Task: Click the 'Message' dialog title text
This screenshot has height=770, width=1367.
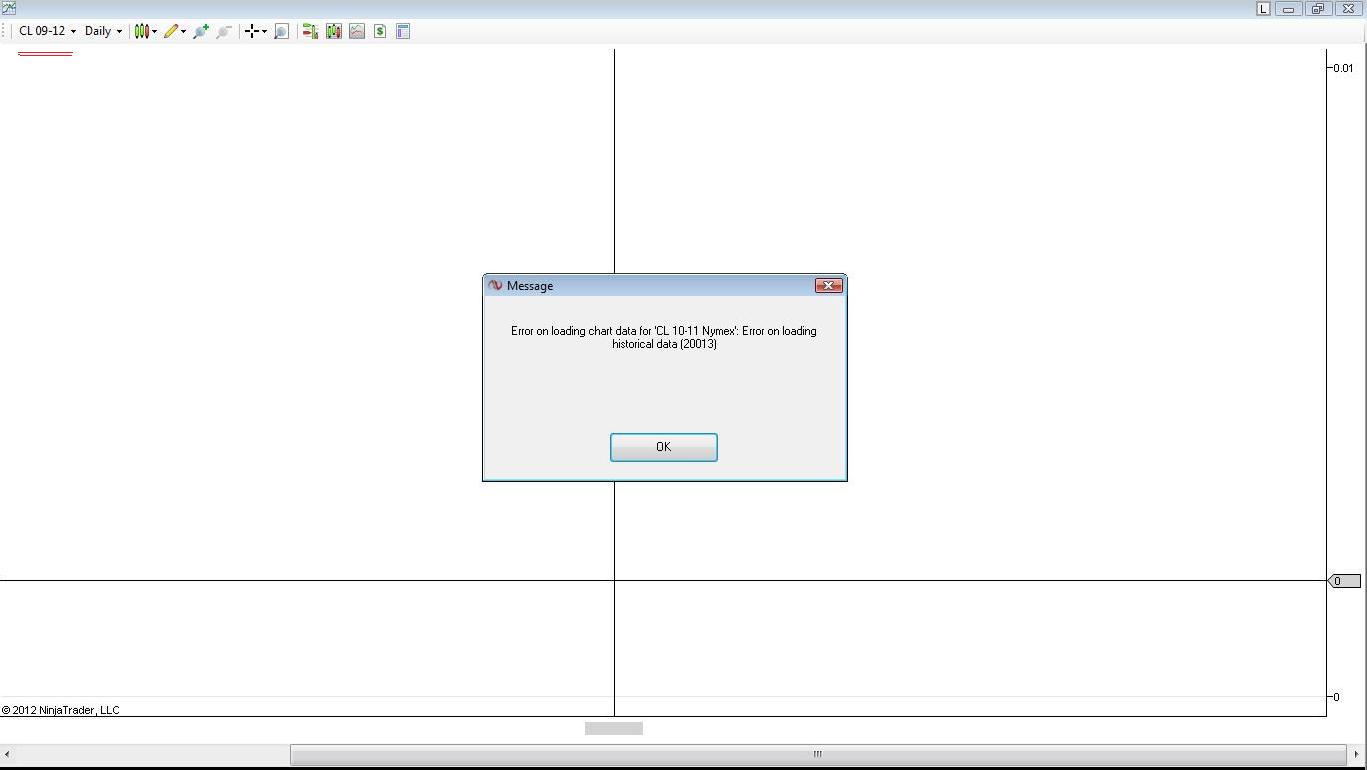Action: pos(530,286)
